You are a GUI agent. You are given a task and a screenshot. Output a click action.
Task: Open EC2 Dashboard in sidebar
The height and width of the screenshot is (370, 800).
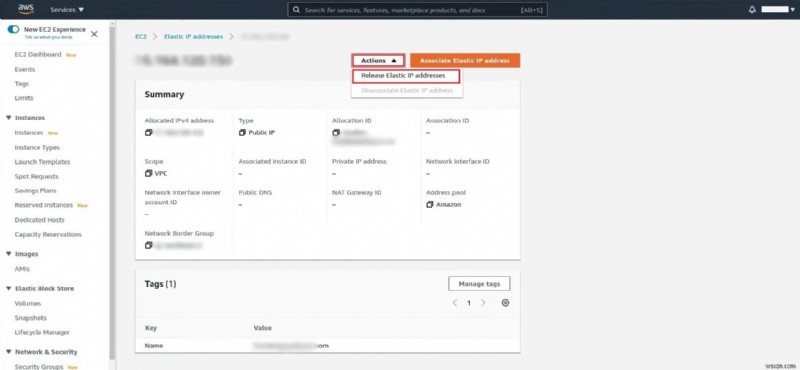38,55
